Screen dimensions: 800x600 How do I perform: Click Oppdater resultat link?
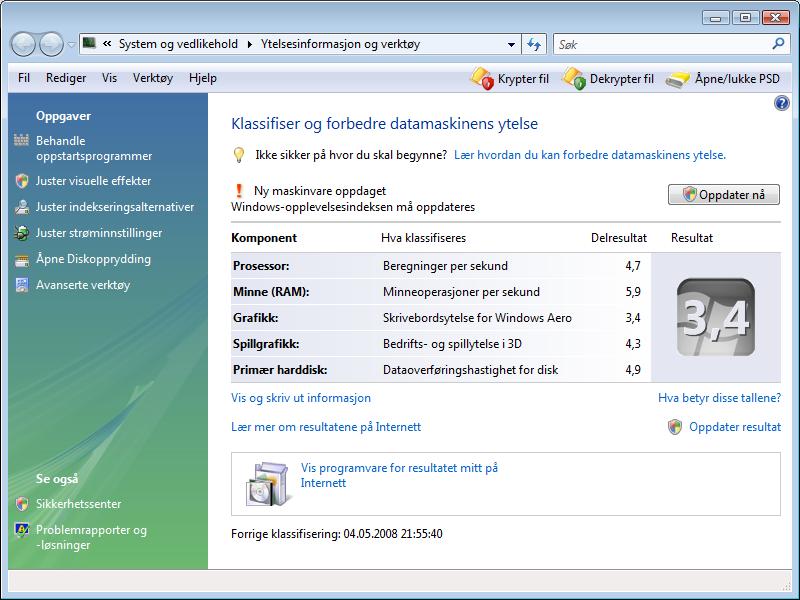point(735,427)
